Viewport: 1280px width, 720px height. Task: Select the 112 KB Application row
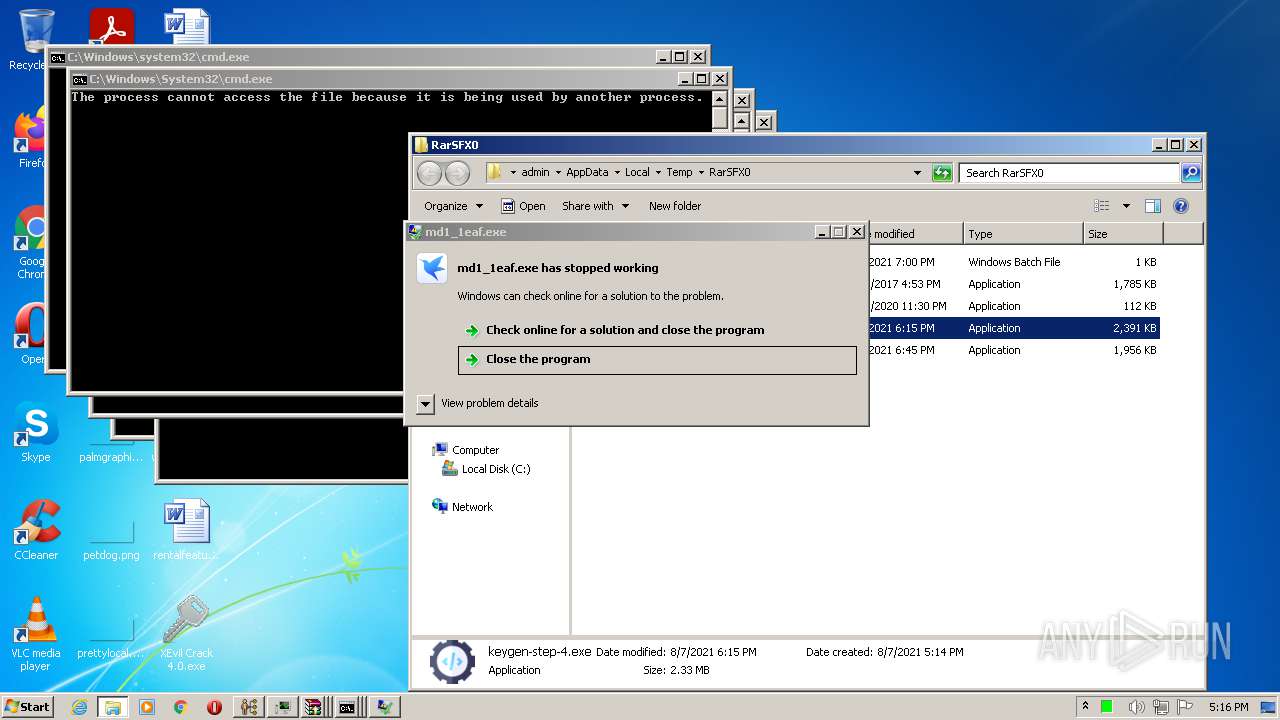click(x=1013, y=306)
